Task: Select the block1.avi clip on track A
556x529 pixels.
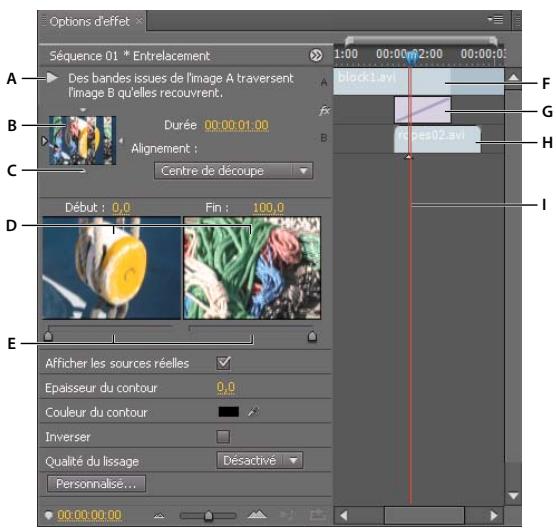Action: point(418,81)
